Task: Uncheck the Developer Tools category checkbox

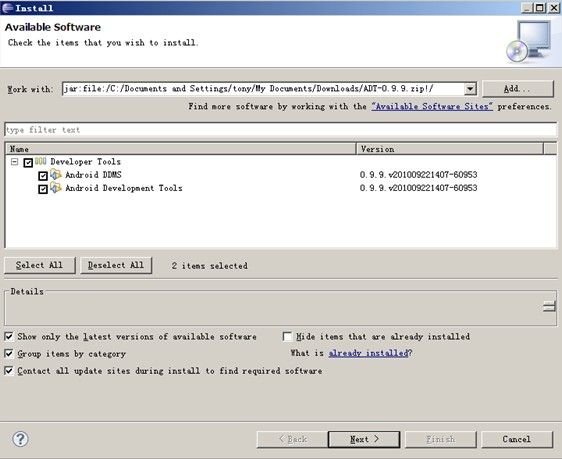Action: (28, 163)
